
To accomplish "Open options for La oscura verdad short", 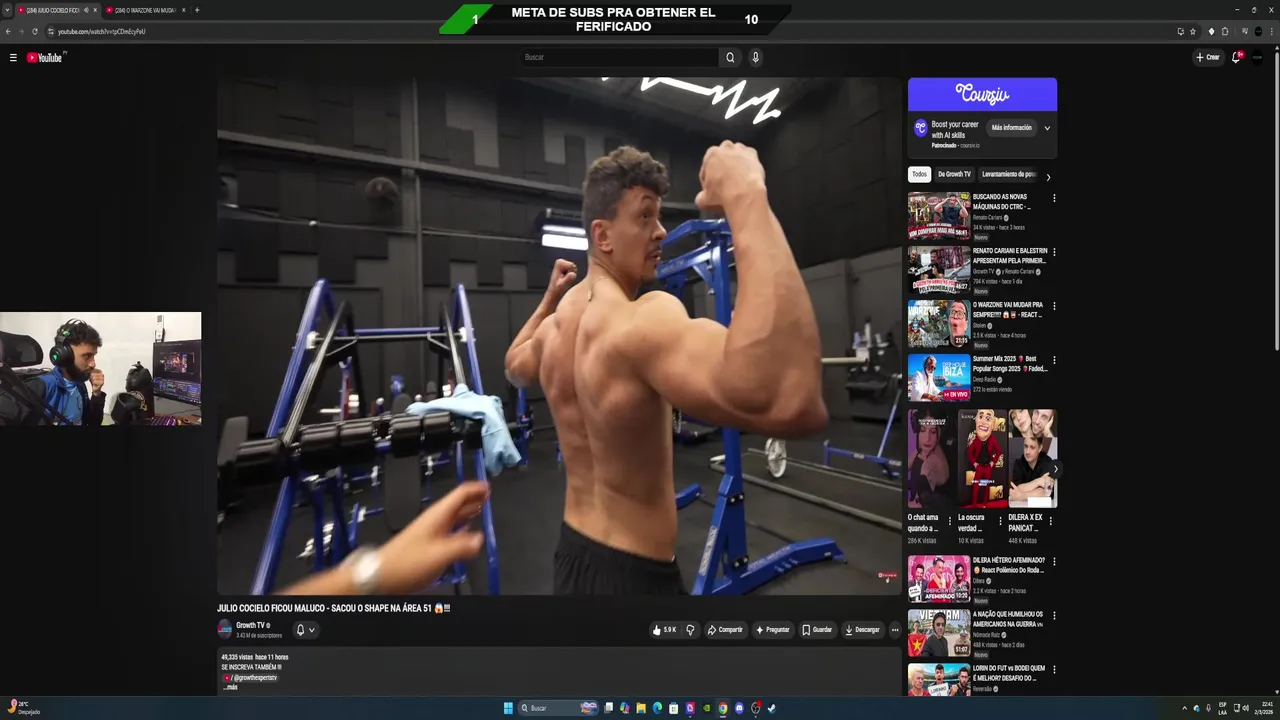I will 1000,521.
